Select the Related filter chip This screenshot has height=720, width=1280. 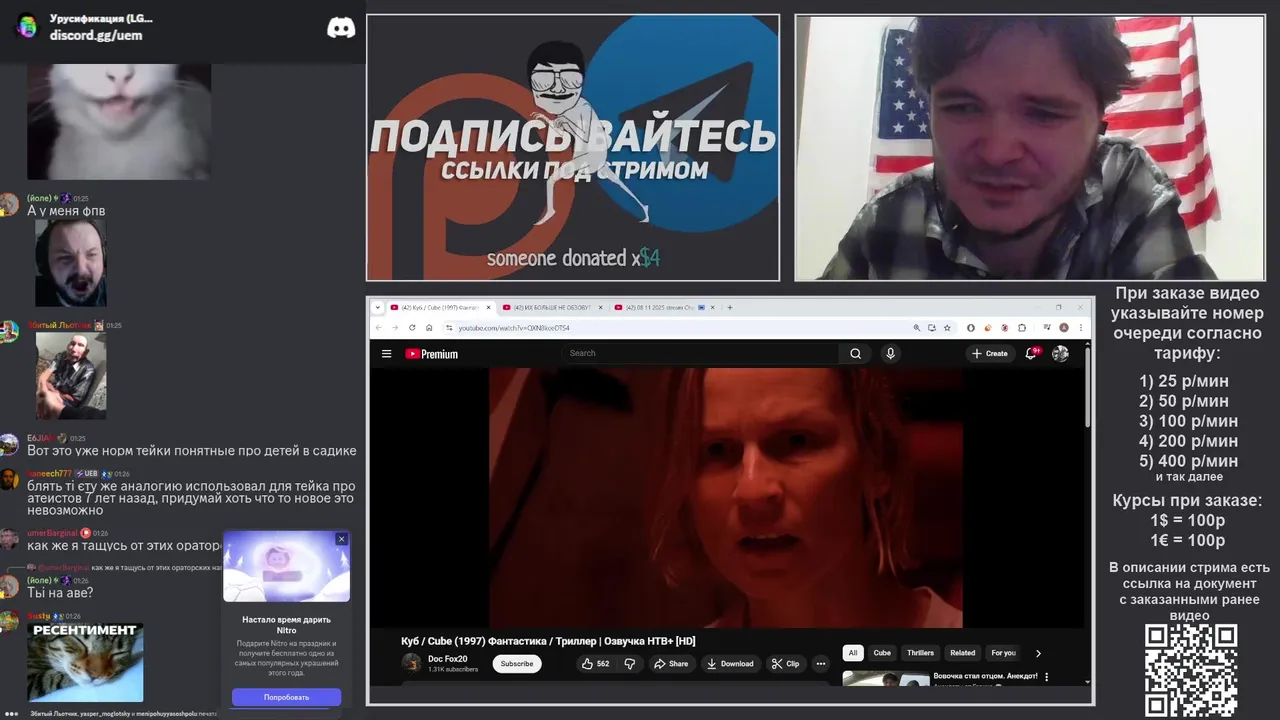tap(963, 653)
